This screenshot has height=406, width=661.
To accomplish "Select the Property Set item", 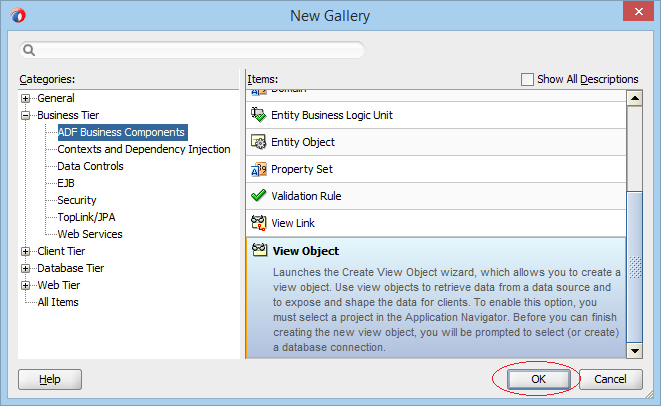I will (x=436, y=169).
